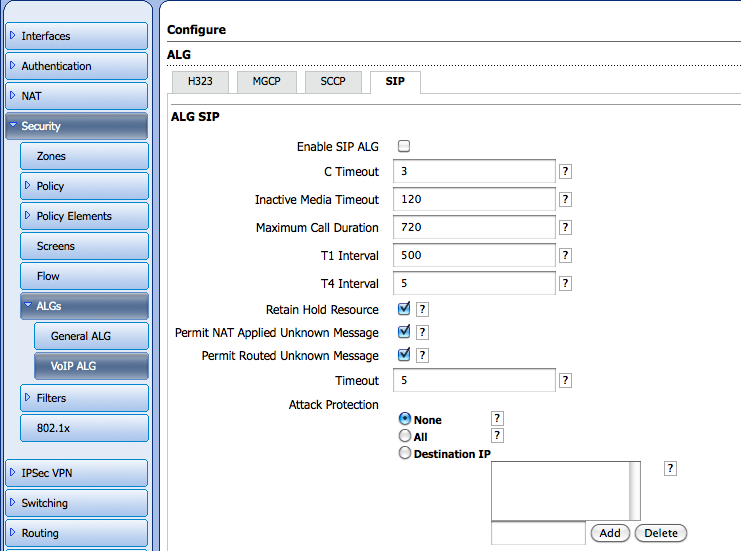Viewport: 741px width, 551px height.
Task: Open help for Inactive Media Timeout
Action: coord(565,199)
